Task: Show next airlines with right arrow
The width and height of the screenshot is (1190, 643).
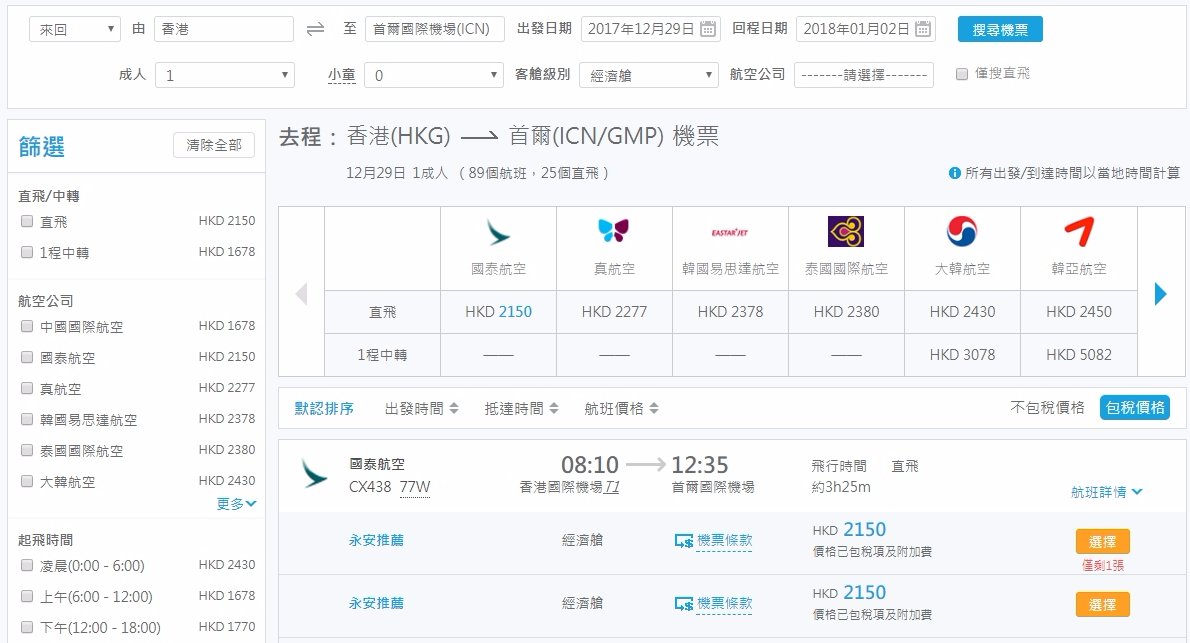Action: (x=1160, y=294)
